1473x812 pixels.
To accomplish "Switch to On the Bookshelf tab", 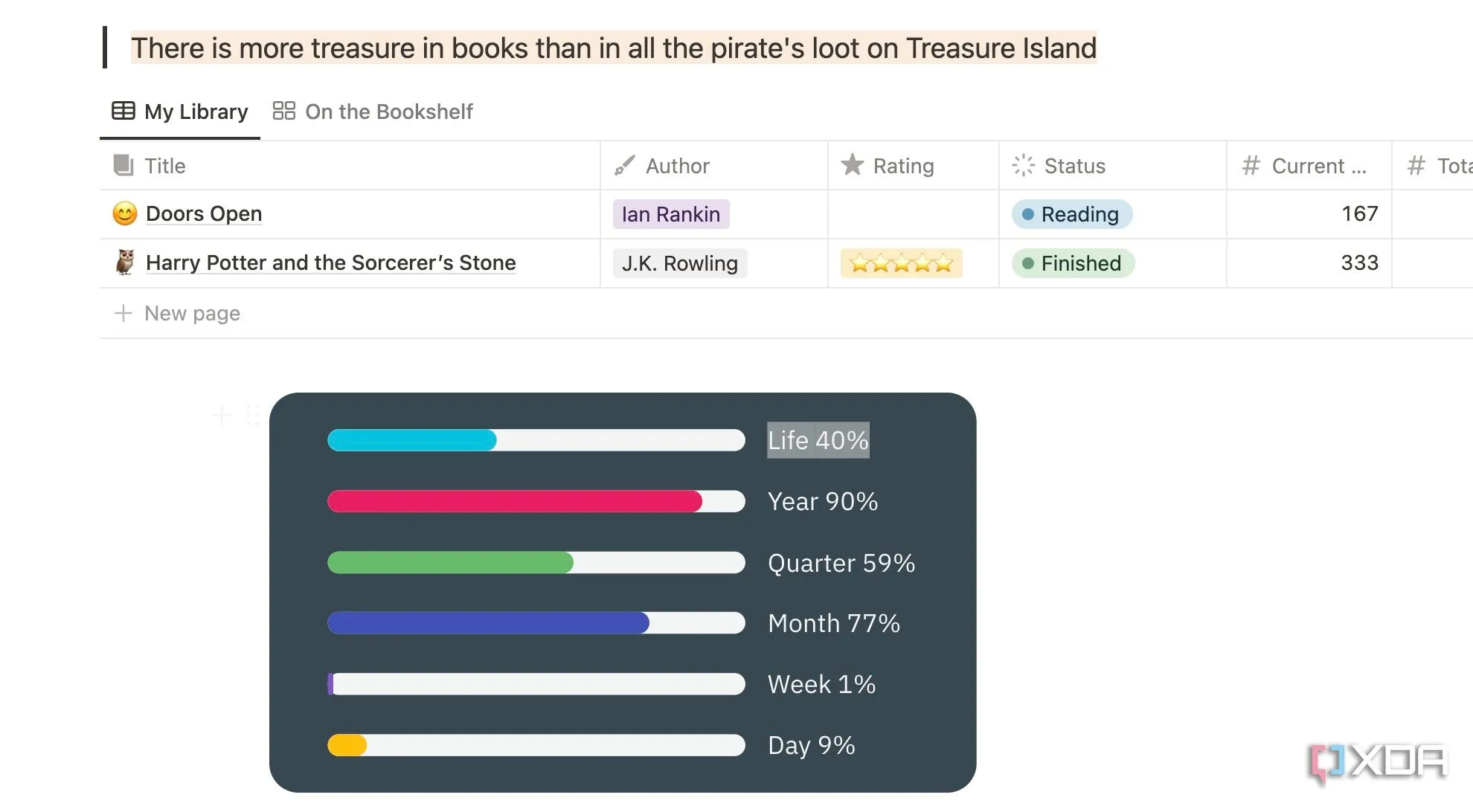I will pos(373,112).
